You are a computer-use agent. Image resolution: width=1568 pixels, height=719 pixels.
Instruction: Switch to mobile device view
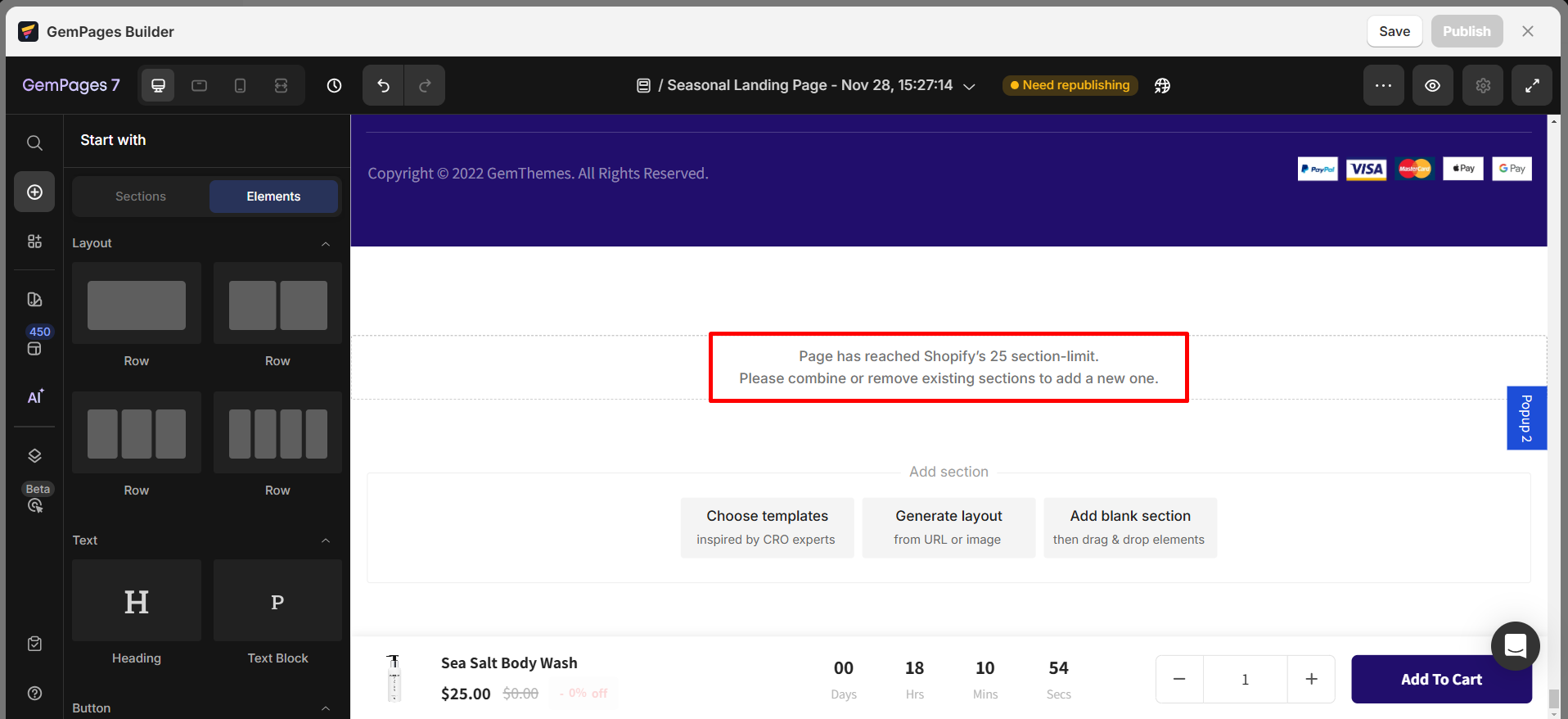pyautogui.click(x=240, y=86)
